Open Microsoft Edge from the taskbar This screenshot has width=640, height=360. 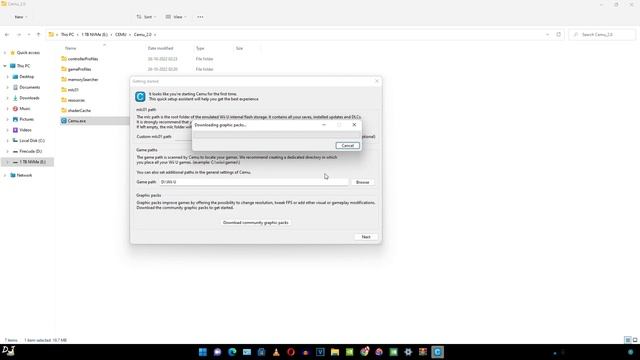pyautogui.click(x=232, y=352)
